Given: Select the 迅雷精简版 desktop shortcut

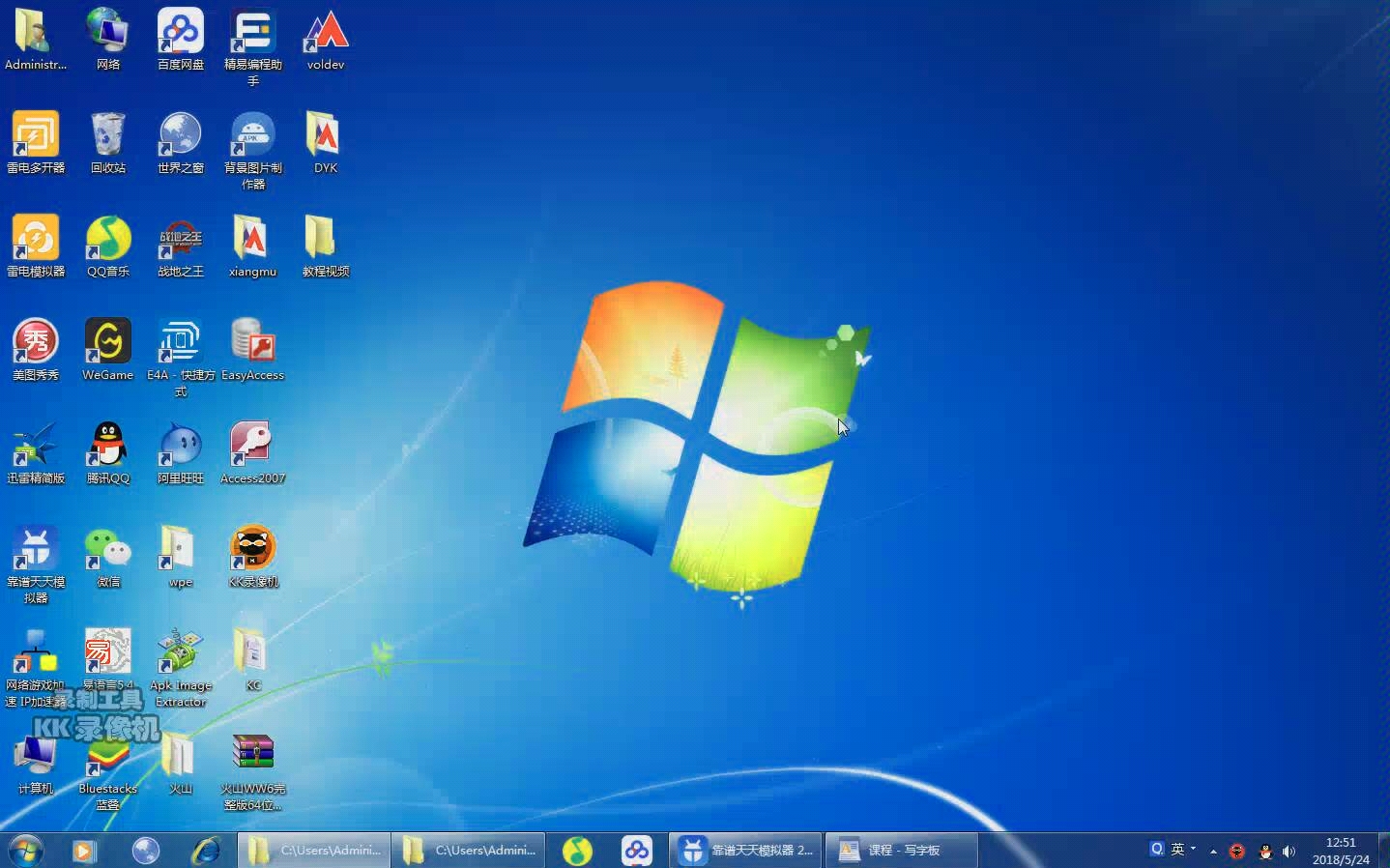Looking at the screenshot, I should point(36,453).
